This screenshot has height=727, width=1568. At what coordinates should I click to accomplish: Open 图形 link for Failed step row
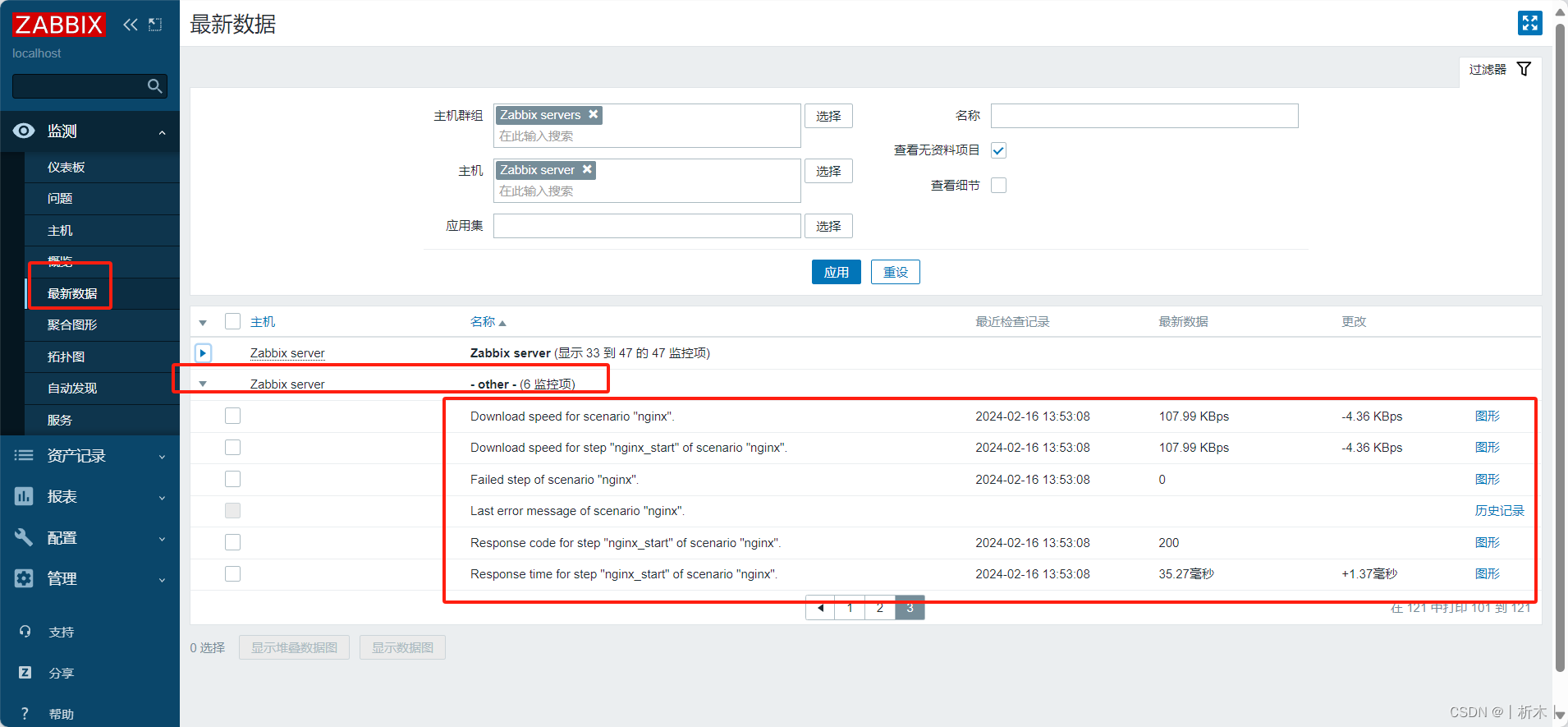(1487, 479)
